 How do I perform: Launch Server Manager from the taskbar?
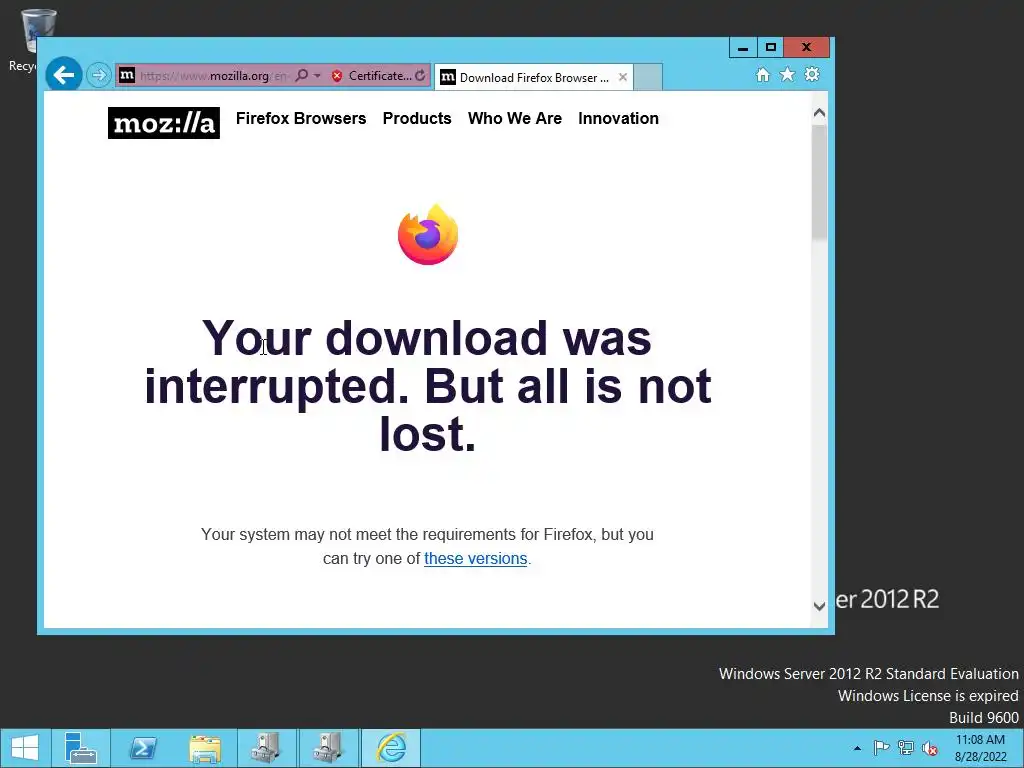coord(81,748)
